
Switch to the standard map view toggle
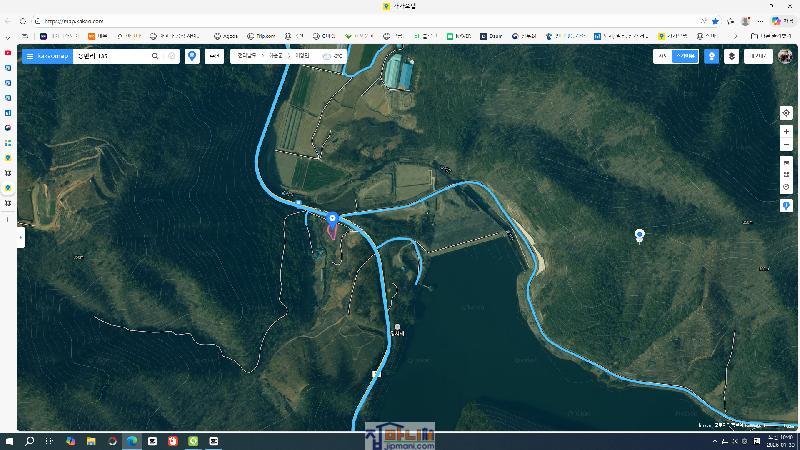[x=662, y=56]
